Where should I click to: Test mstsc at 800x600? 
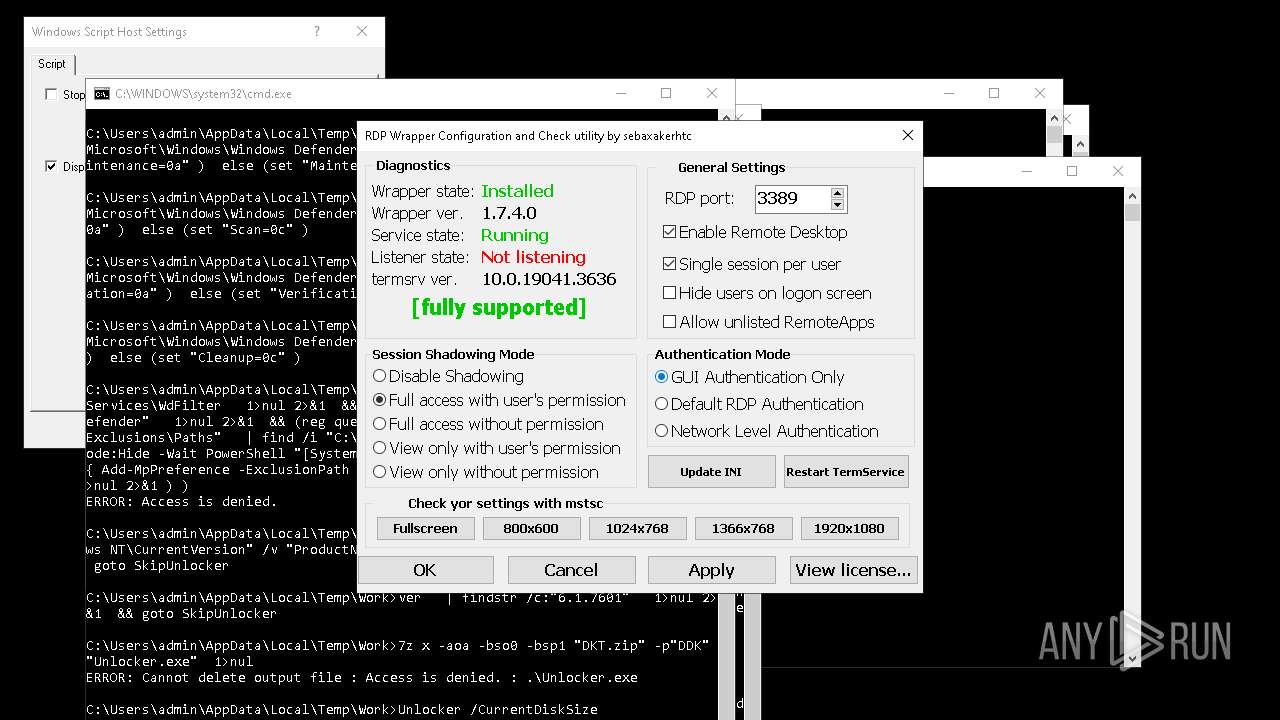click(x=531, y=528)
